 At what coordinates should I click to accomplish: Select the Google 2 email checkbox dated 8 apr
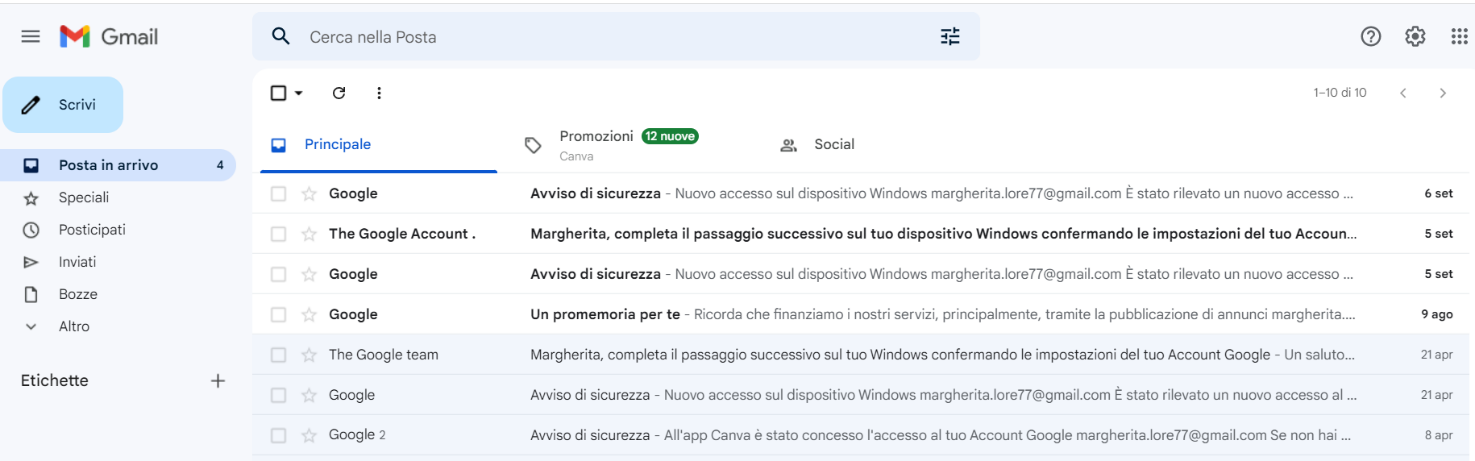coord(279,435)
